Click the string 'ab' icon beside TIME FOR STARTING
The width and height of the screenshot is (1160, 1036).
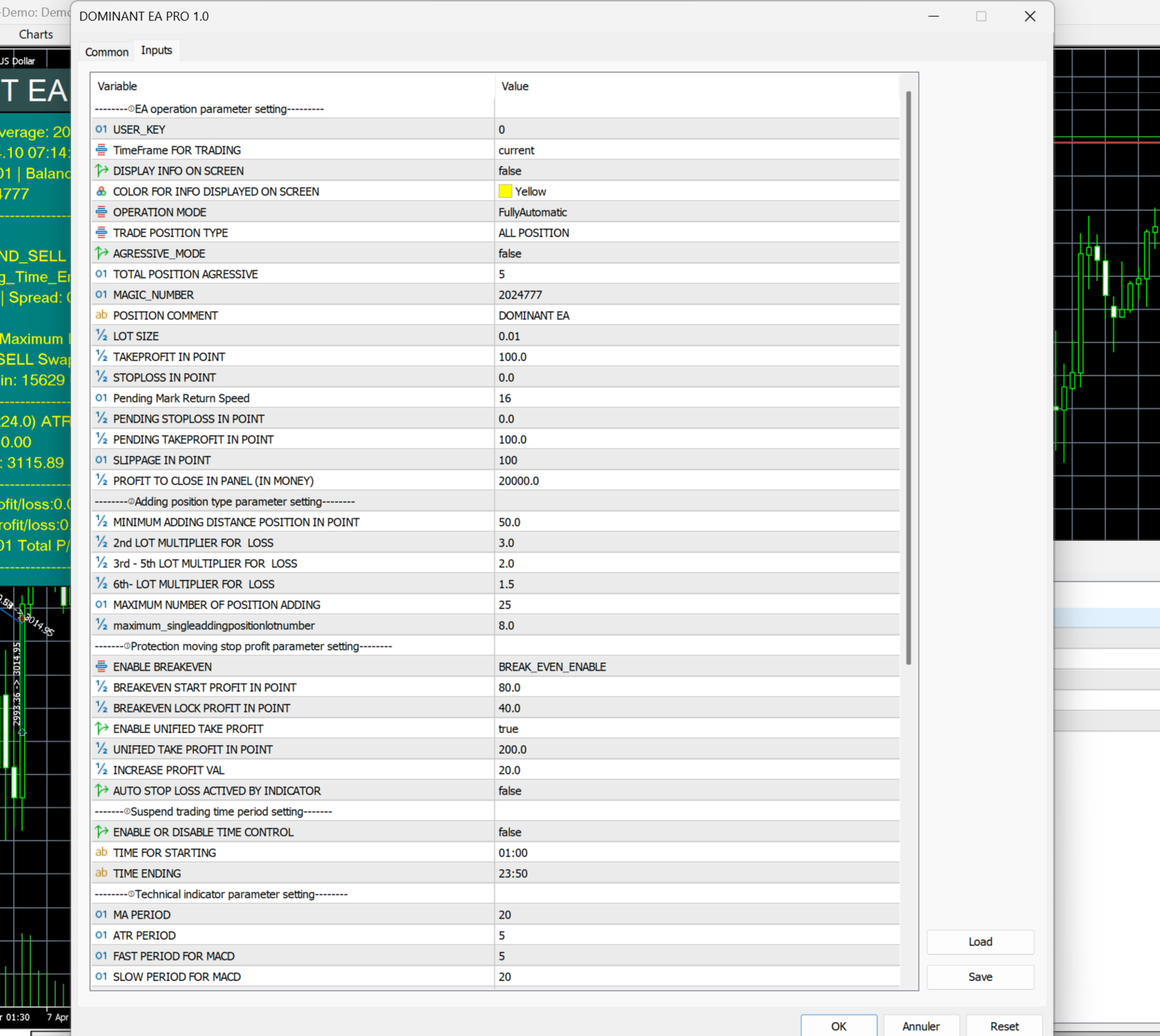101,853
